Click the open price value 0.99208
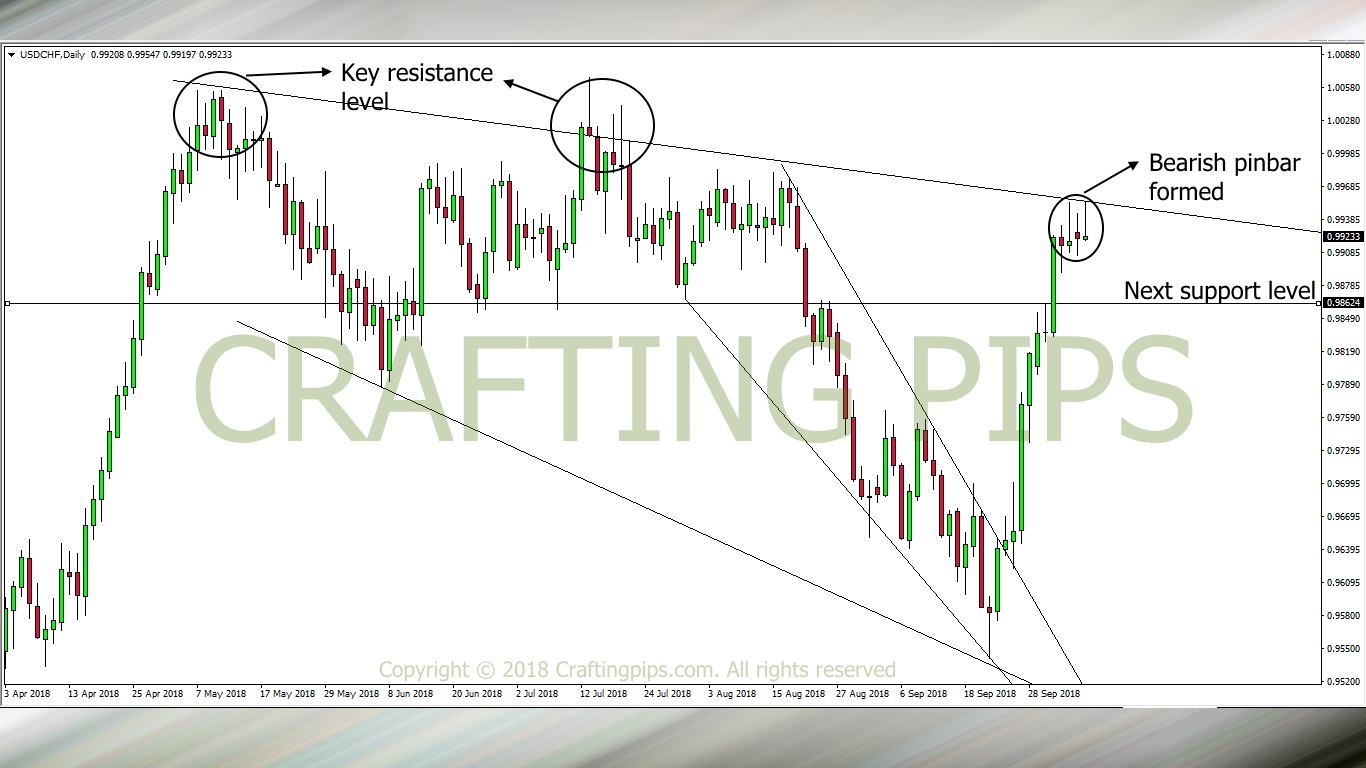The image size is (1366, 768). pyautogui.click(x=107, y=55)
